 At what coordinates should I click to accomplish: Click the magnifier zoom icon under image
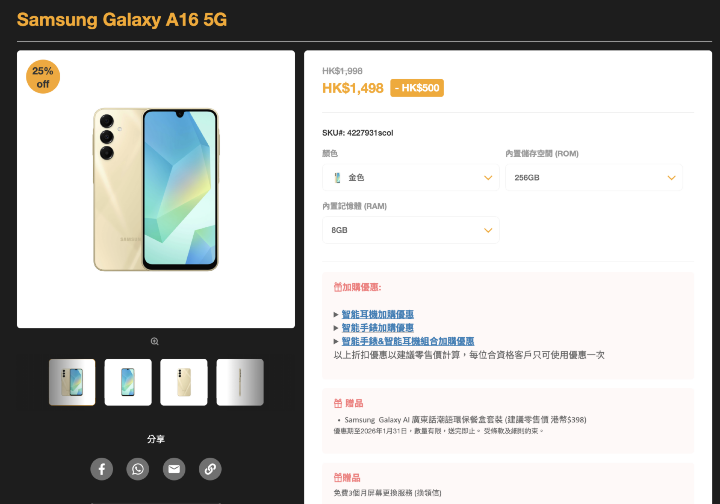click(155, 342)
